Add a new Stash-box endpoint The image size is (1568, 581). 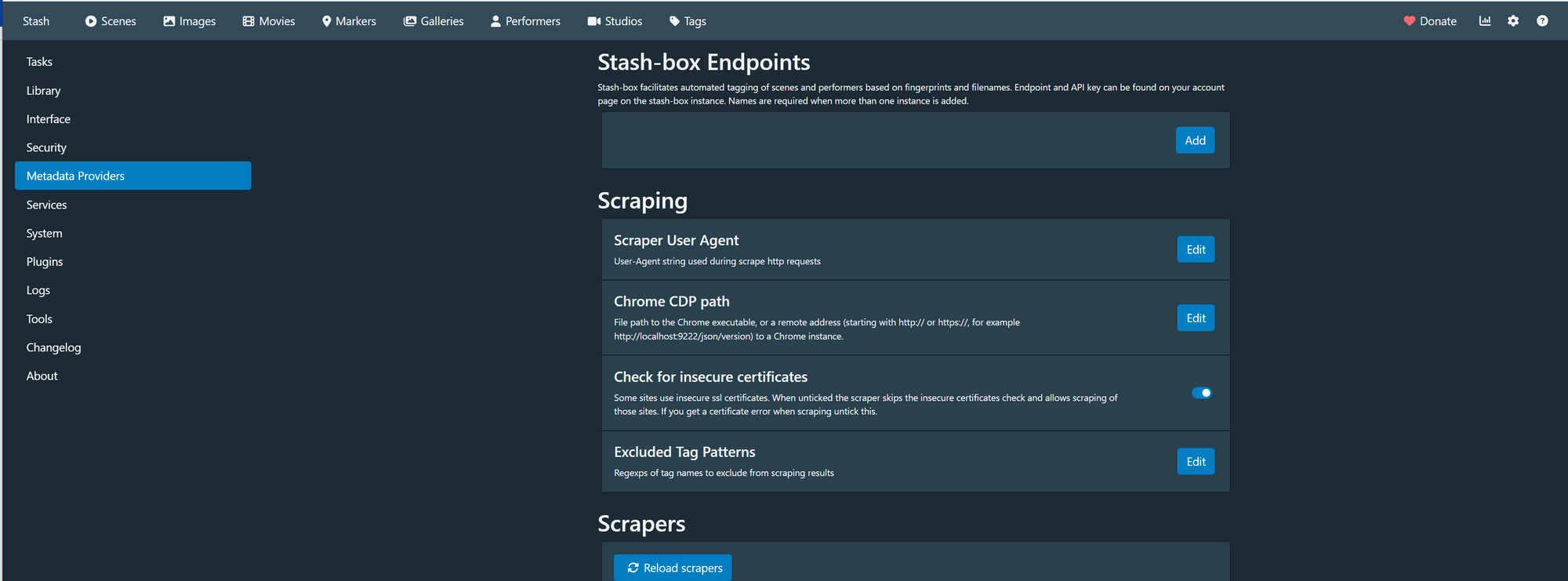(1195, 140)
